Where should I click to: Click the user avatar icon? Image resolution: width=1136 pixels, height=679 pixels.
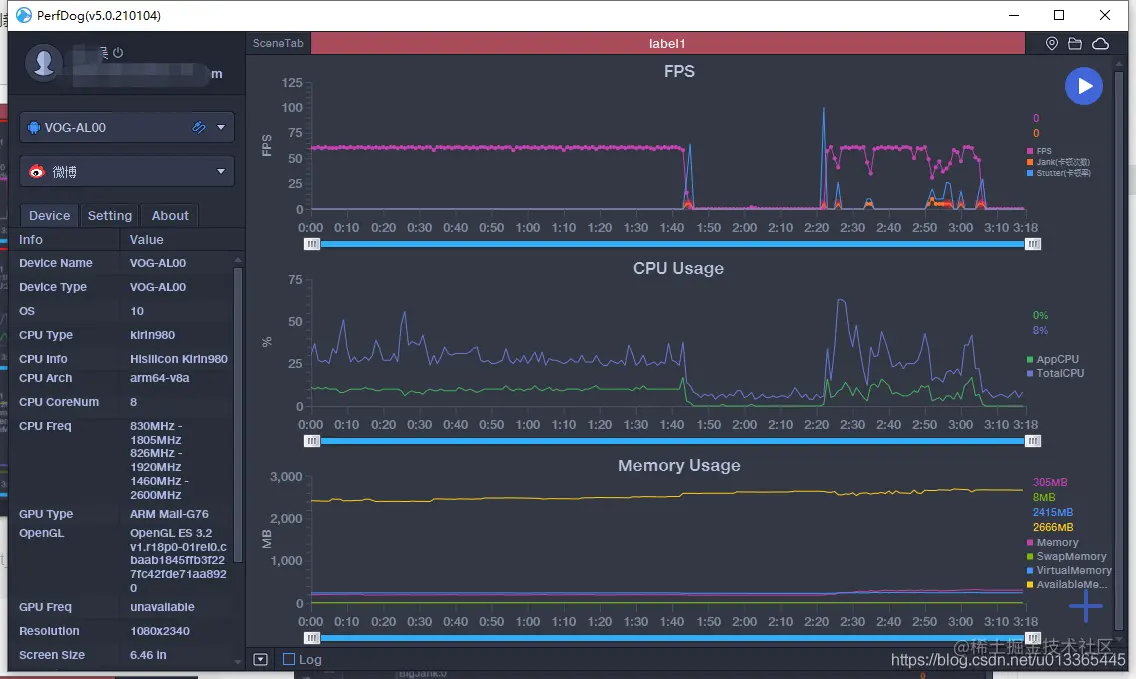point(43,62)
